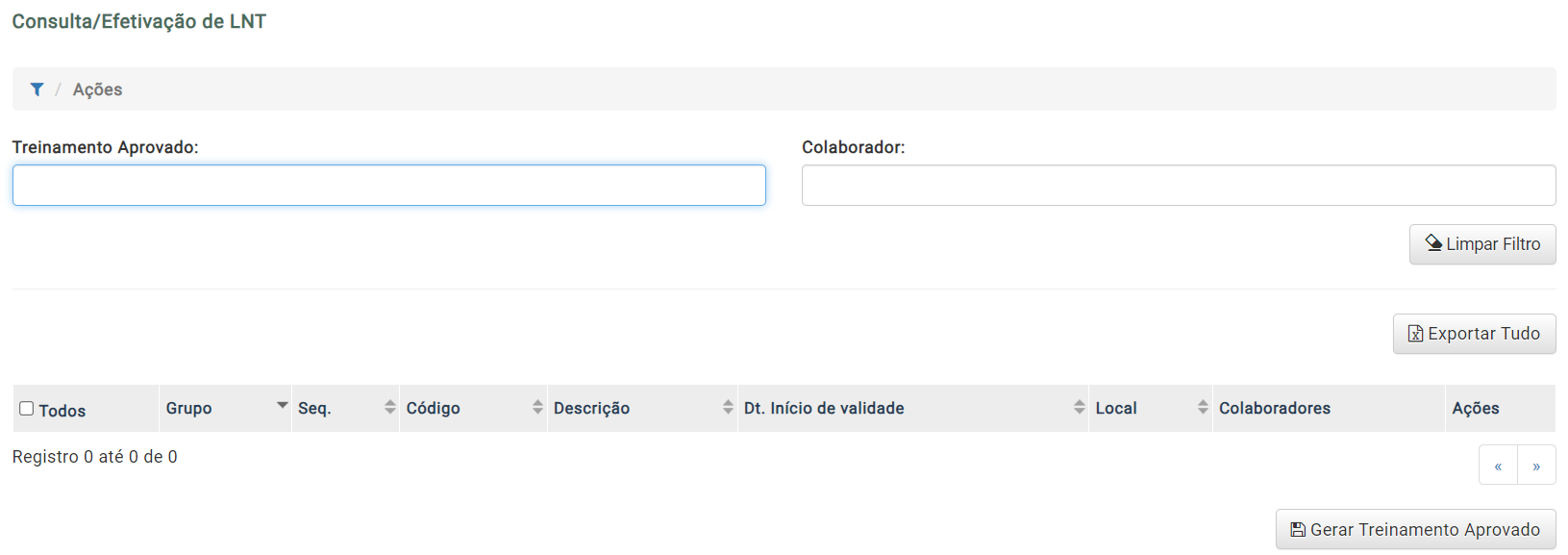The width and height of the screenshot is (1568, 555).
Task: Toggle sort arrows on Seq. column
Action: 389,407
